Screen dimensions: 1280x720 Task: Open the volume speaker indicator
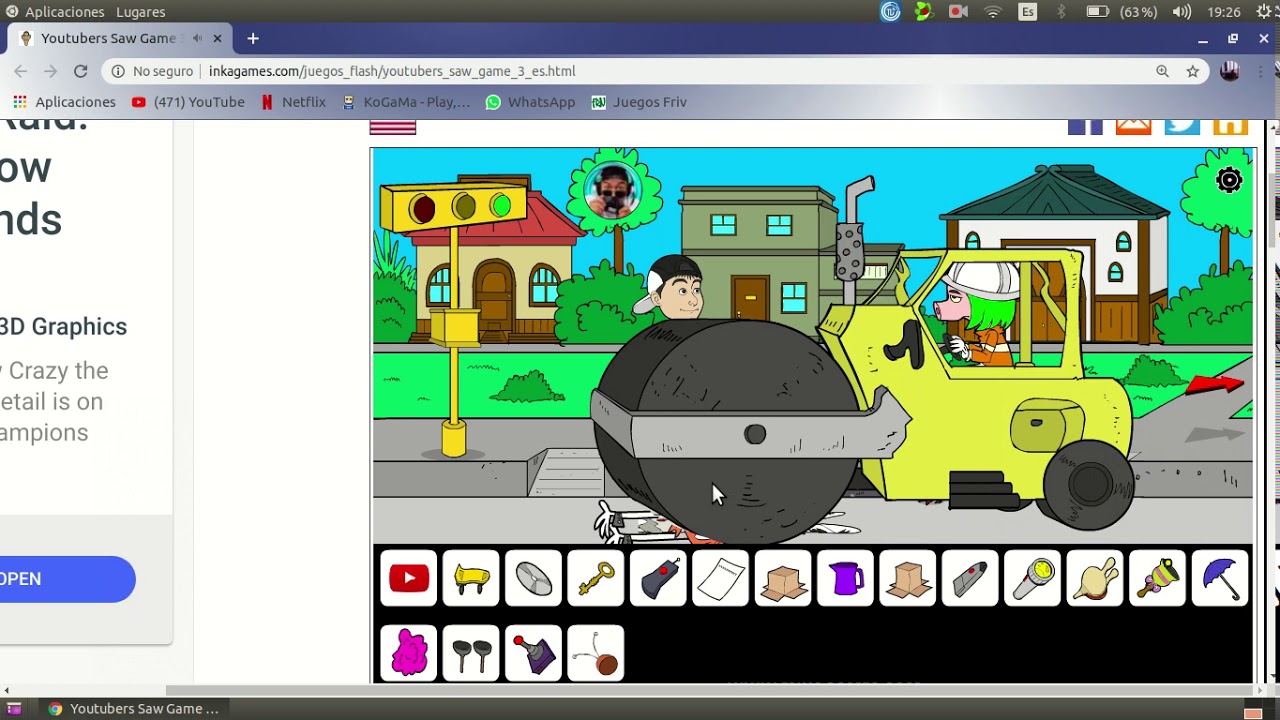(1181, 12)
